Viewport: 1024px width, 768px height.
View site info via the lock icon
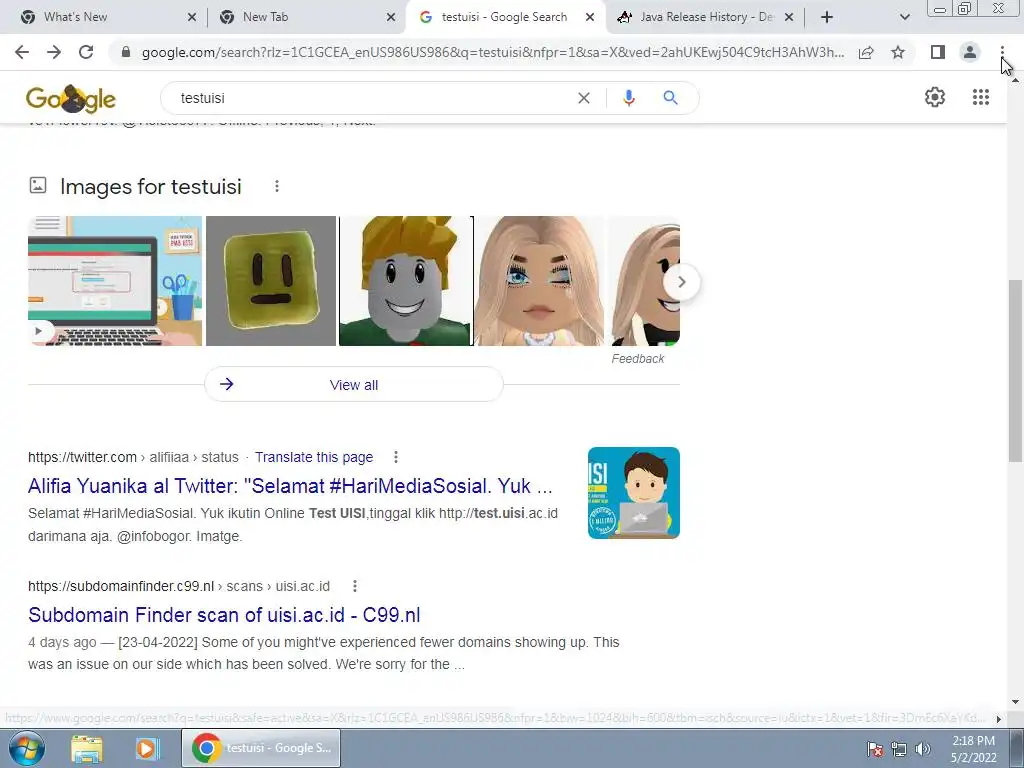(x=126, y=52)
